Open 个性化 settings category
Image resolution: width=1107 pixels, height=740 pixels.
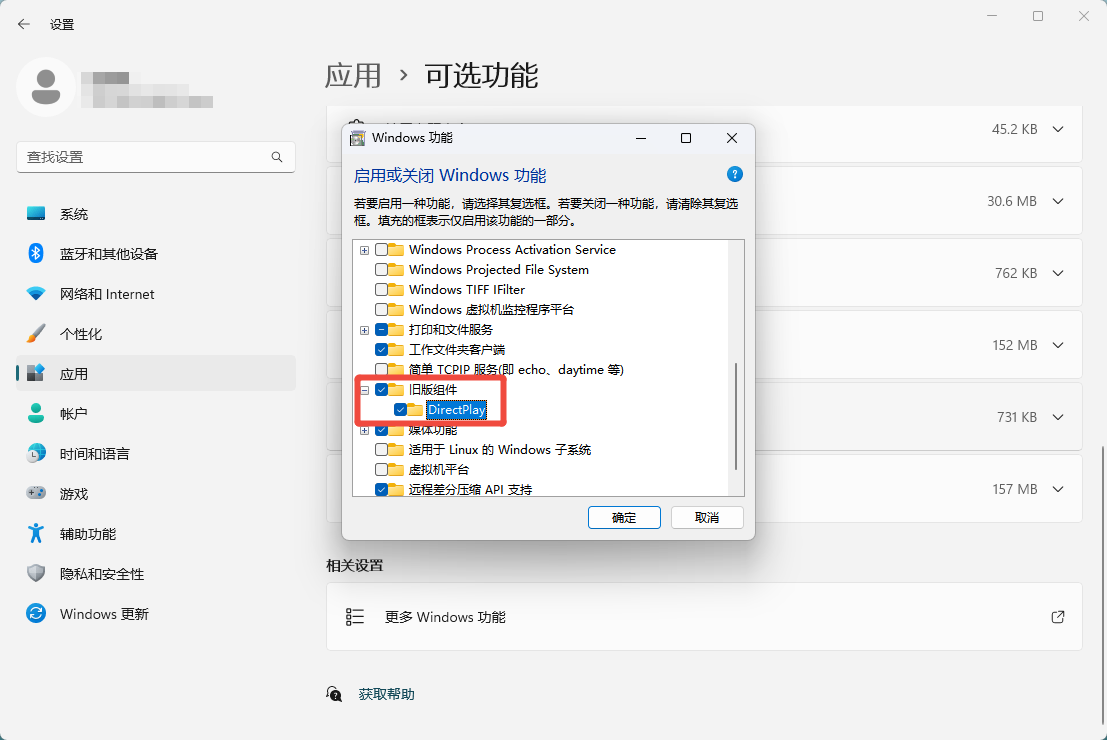tap(155, 333)
